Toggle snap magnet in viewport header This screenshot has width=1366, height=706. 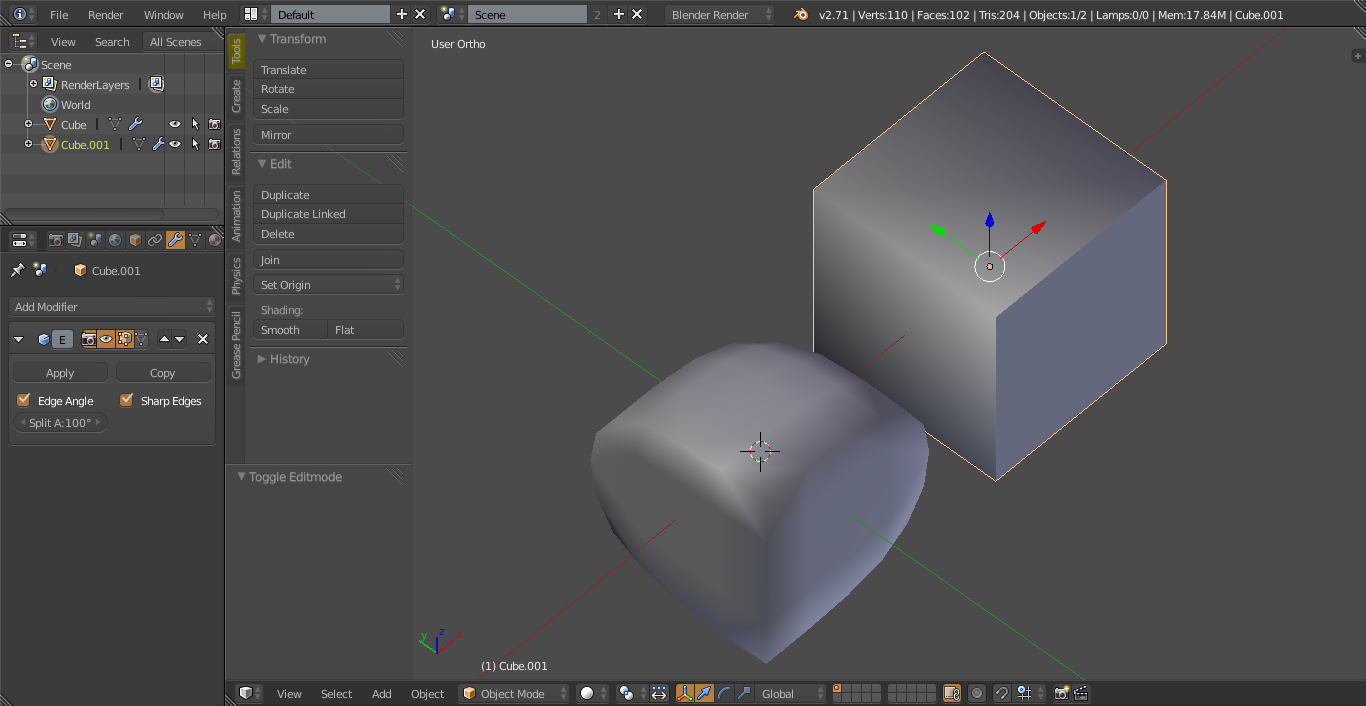coord(1002,693)
